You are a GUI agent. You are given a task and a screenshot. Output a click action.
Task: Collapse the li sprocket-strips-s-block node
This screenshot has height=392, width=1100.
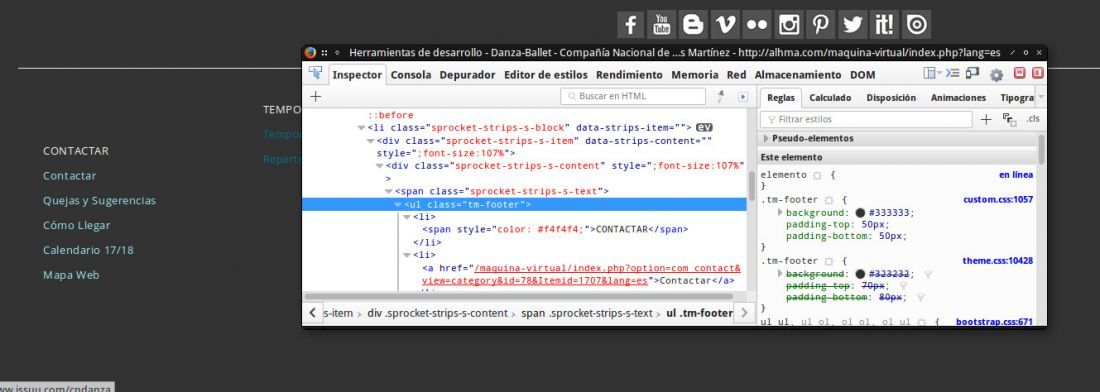[361, 128]
